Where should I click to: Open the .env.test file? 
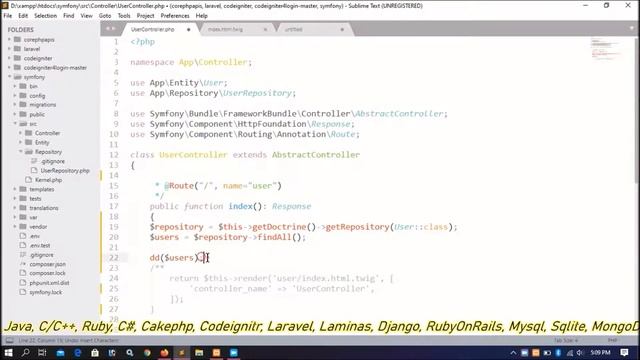40,245
